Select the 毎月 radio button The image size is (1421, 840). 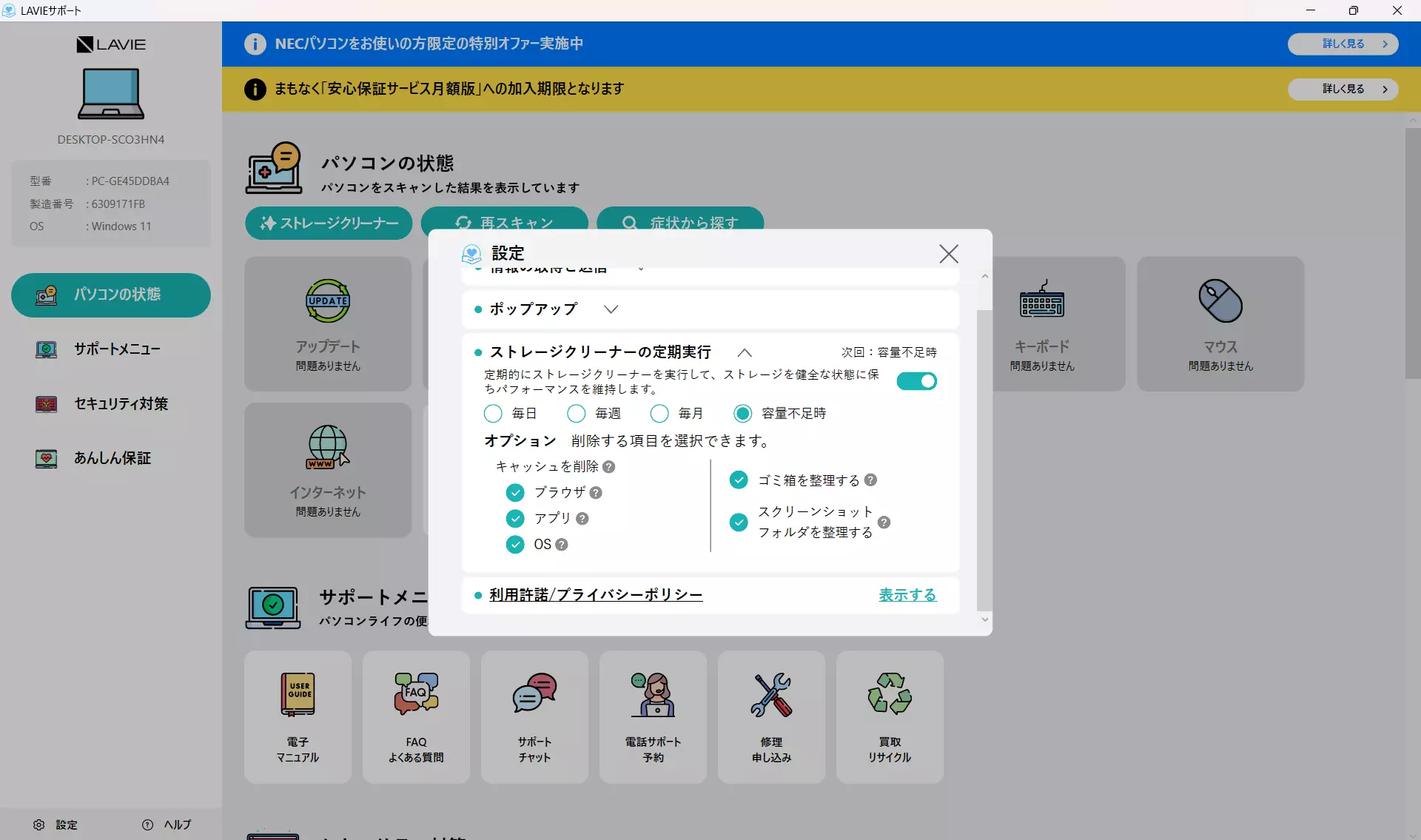(659, 413)
